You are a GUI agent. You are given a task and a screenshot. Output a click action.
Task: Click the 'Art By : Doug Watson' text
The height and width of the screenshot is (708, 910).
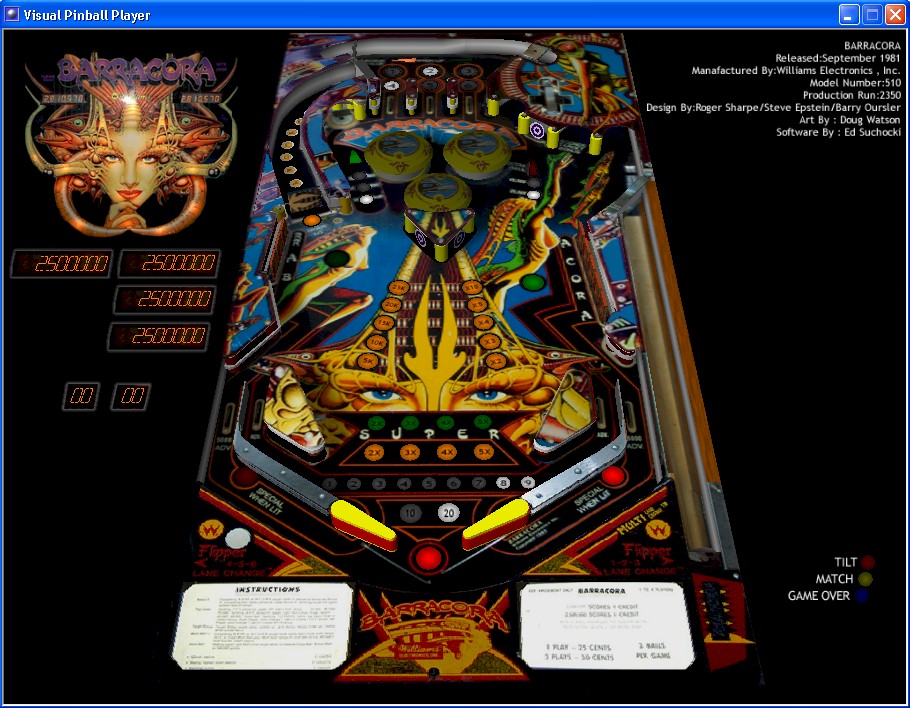point(850,120)
